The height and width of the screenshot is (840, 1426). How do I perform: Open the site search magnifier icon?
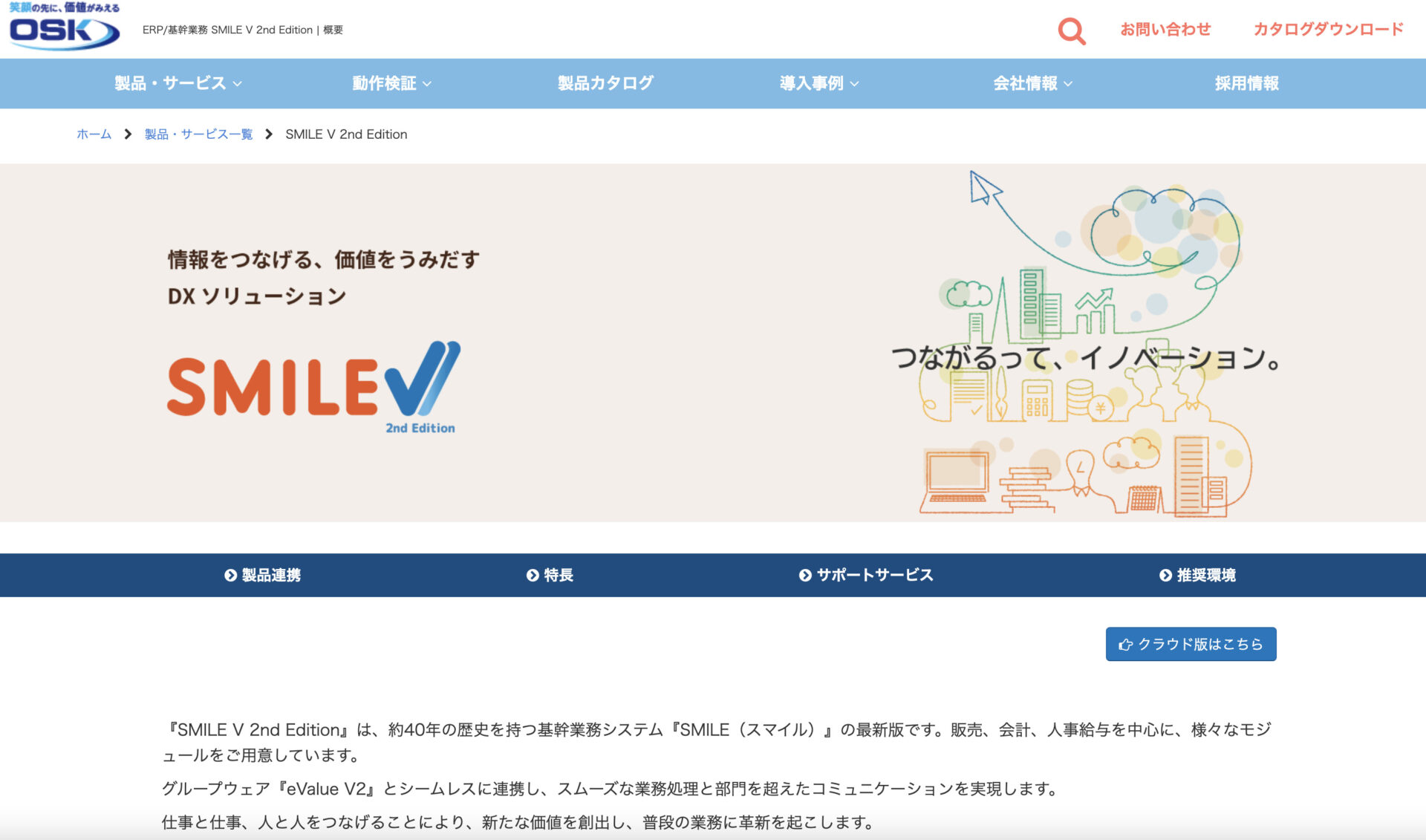[1072, 31]
